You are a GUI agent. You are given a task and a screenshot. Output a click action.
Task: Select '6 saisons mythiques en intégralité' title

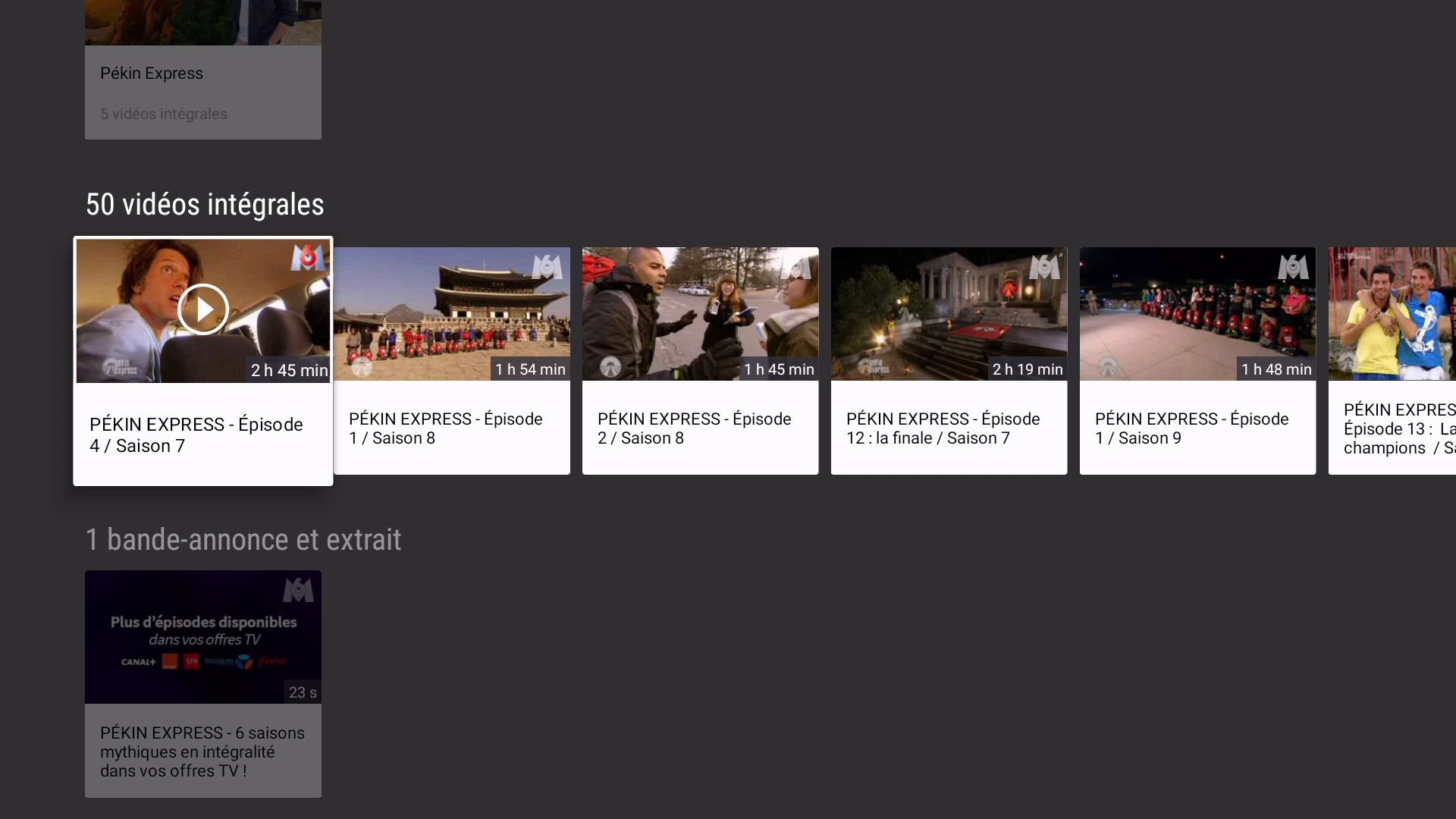[x=202, y=752]
